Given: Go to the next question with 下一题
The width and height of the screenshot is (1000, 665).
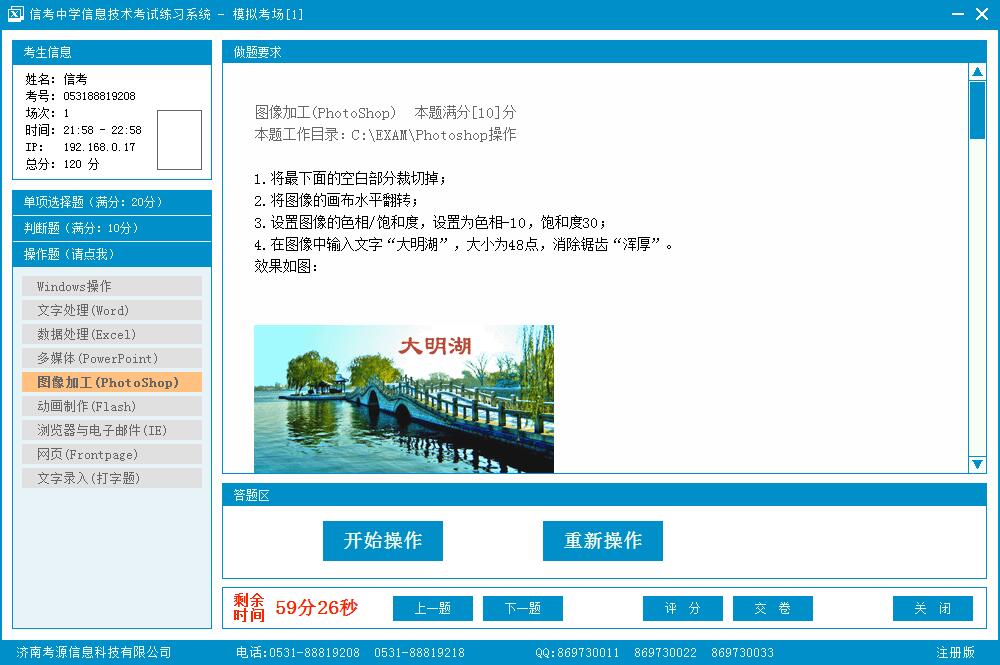Looking at the screenshot, I should (x=522, y=608).
